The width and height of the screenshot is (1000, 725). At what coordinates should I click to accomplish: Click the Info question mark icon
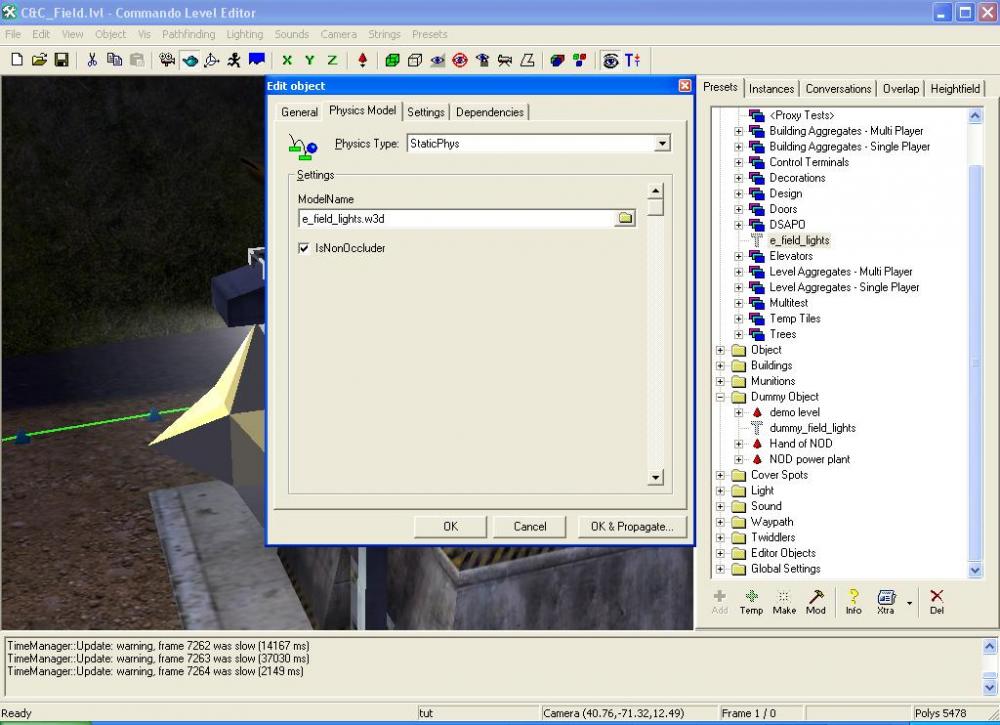(853, 600)
